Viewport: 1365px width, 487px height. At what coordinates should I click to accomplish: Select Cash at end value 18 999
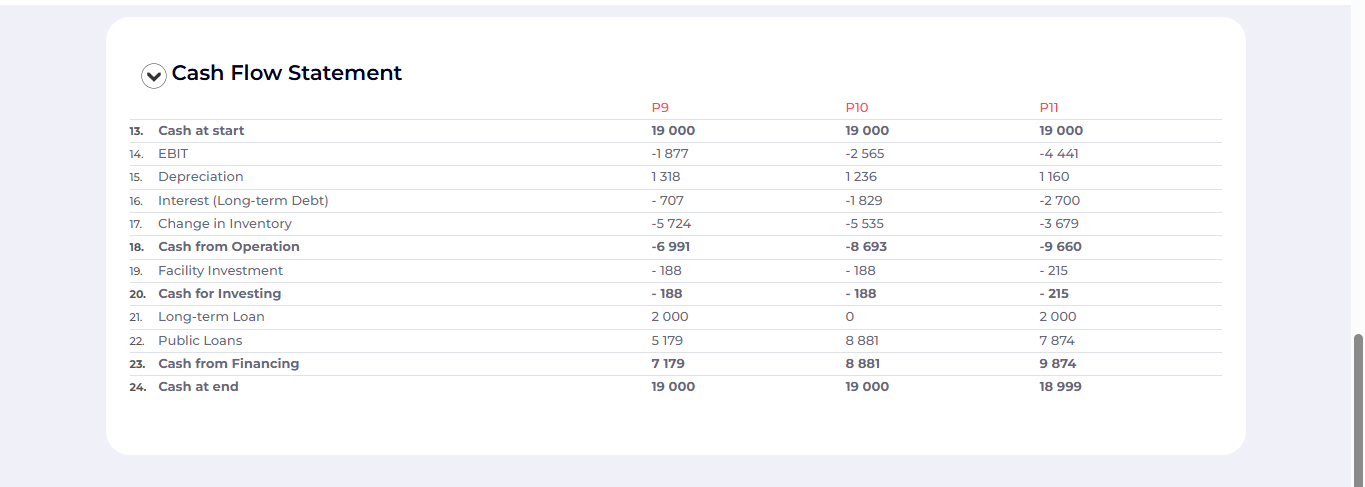tap(1060, 387)
